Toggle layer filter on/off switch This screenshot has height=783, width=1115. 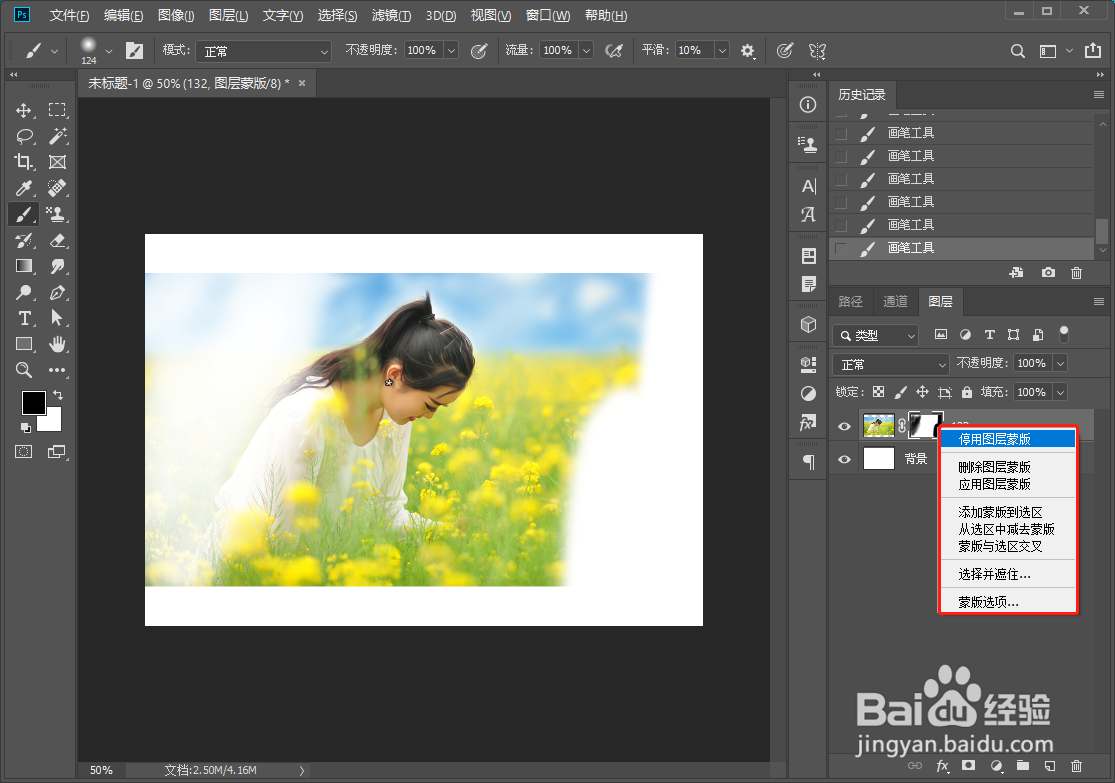tap(1064, 334)
